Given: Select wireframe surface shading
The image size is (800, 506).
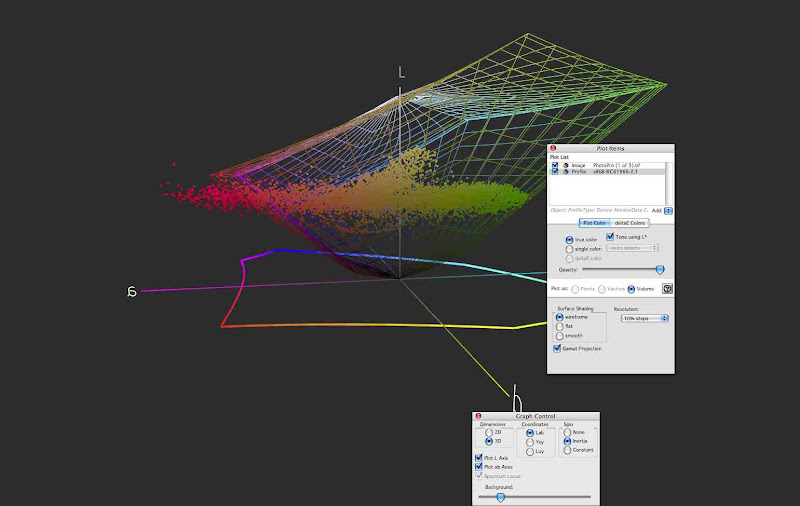Looking at the screenshot, I should point(560,317).
